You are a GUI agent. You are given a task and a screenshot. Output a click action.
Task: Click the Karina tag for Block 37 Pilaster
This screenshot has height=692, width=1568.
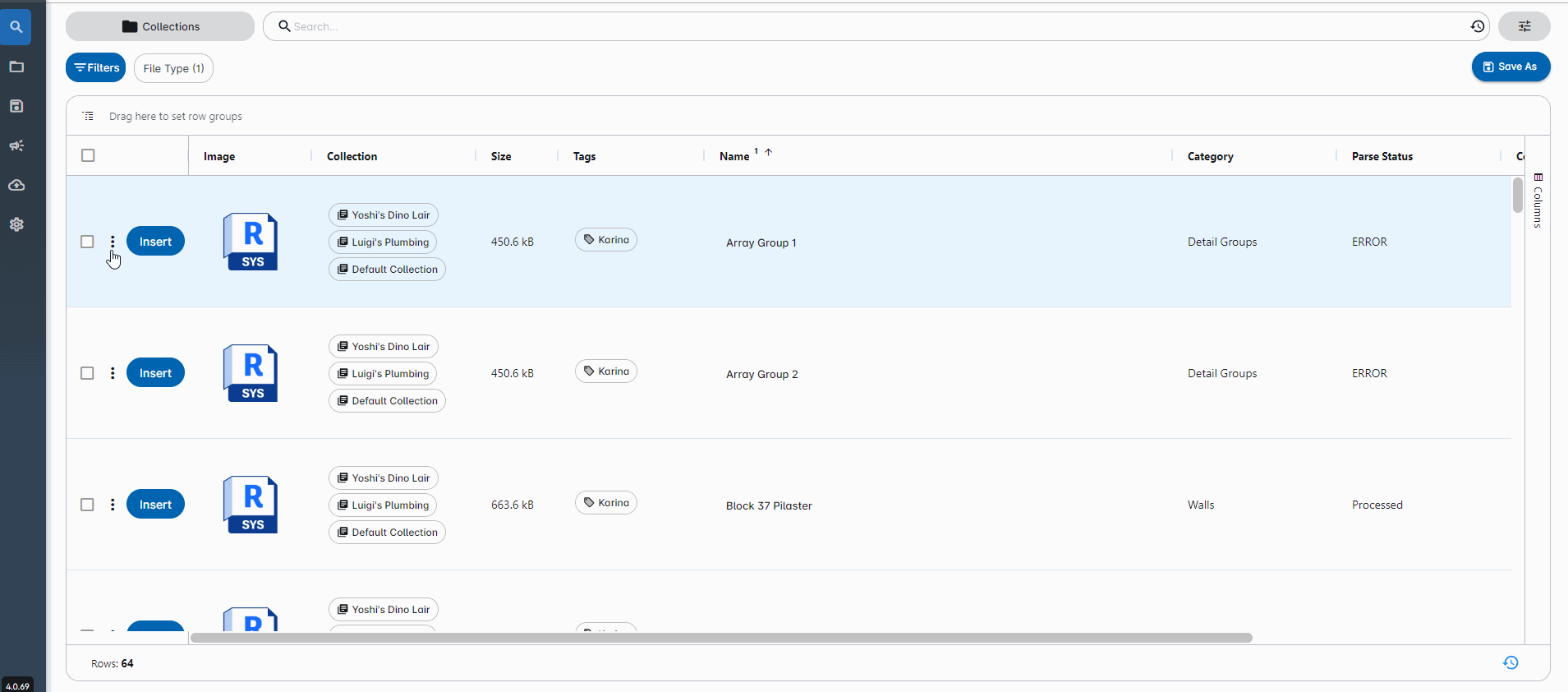click(606, 503)
